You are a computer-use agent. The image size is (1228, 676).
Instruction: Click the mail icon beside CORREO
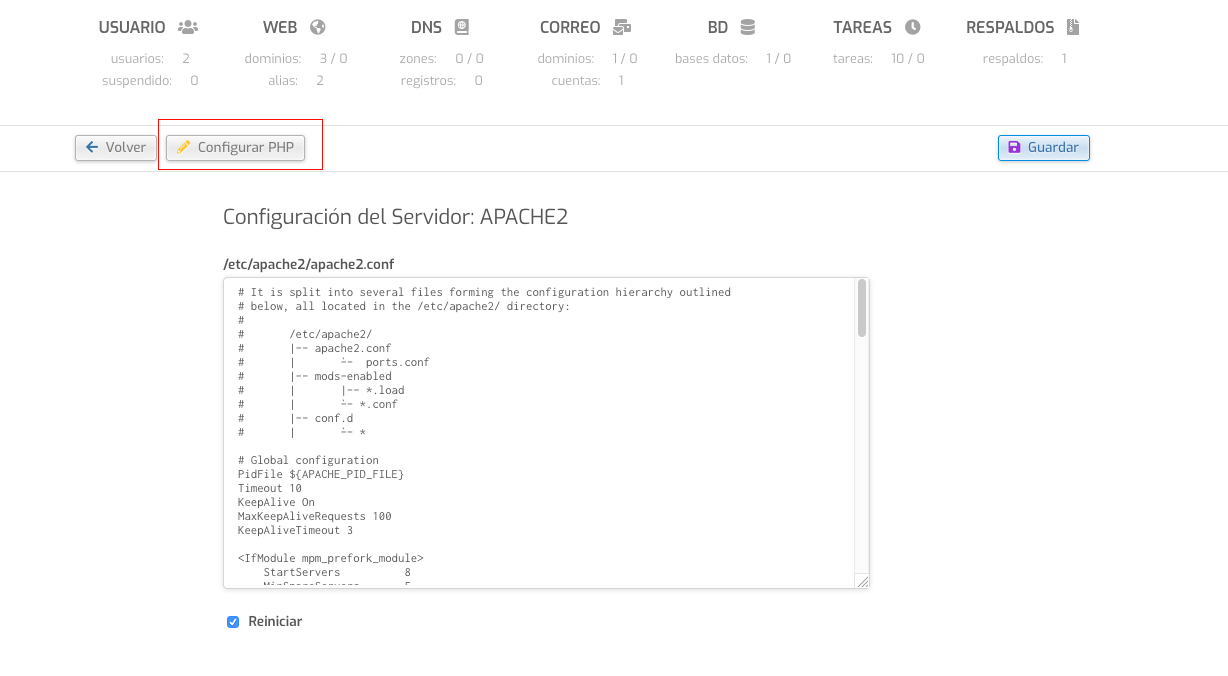[x=622, y=27]
